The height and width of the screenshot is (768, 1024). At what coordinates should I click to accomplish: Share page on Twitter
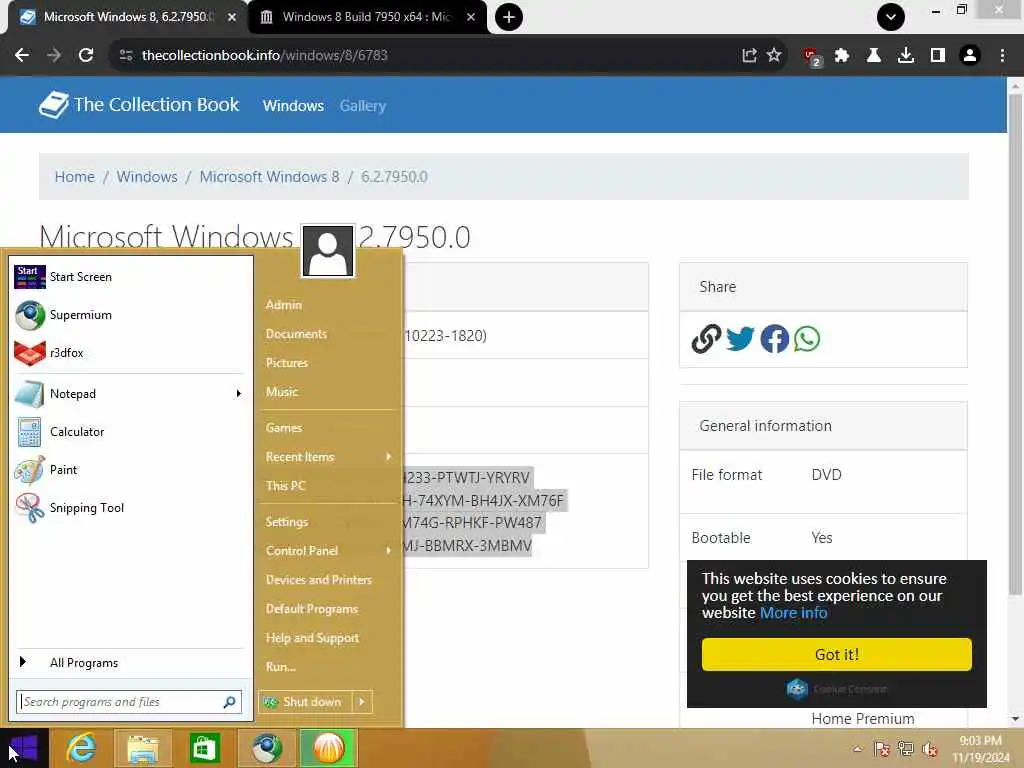point(740,339)
